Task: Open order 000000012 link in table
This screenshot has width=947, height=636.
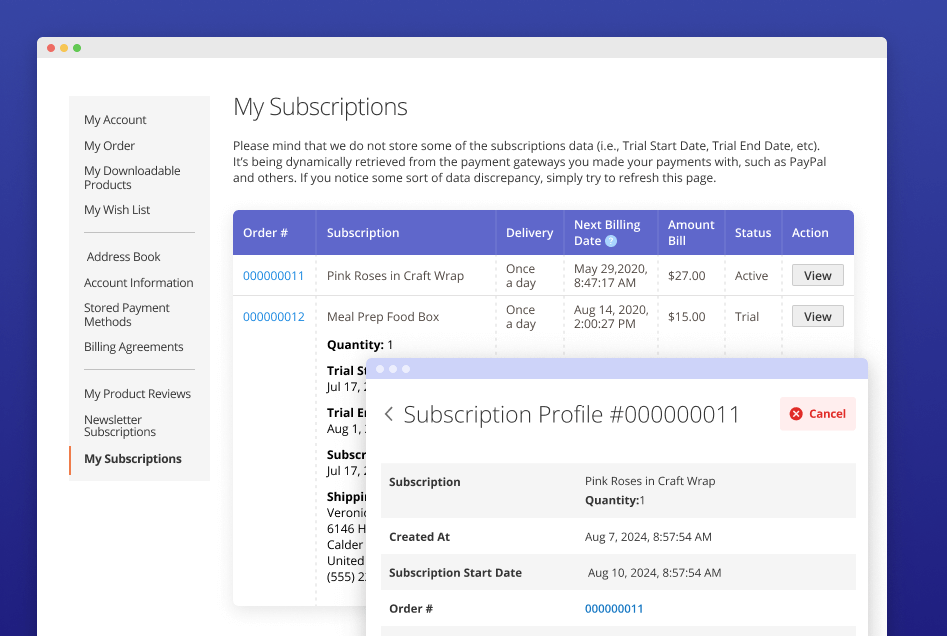Action: [x=273, y=317]
